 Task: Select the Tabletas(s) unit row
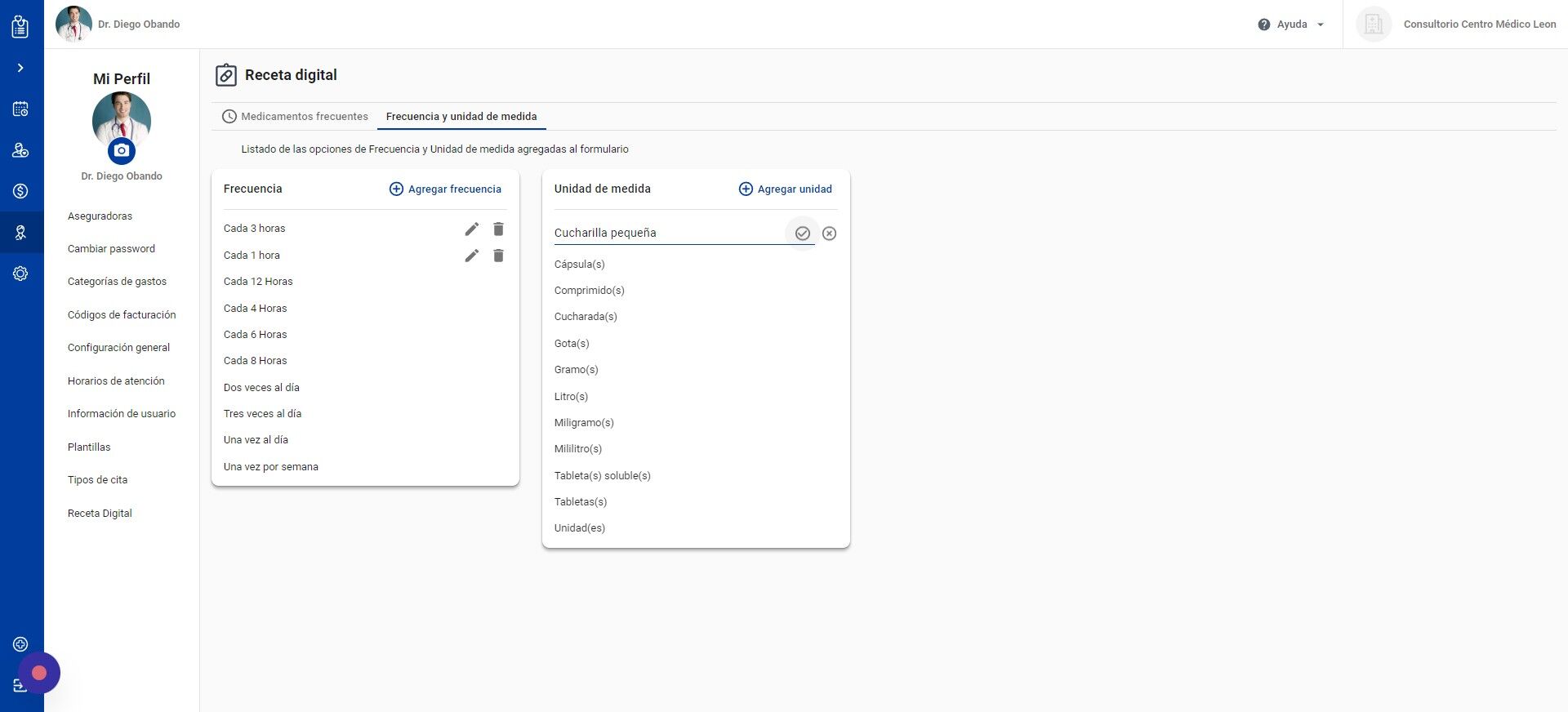click(696, 502)
